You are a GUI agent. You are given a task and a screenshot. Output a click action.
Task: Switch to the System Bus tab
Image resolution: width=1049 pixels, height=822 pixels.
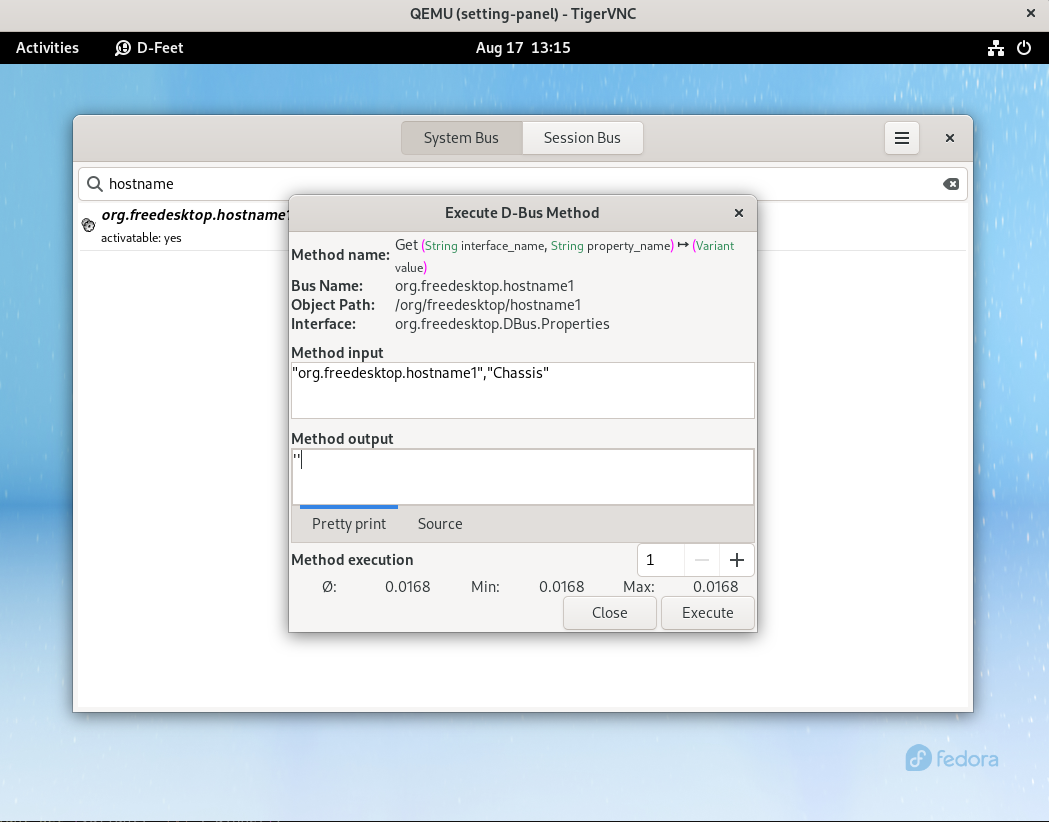click(x=461, y=138)
